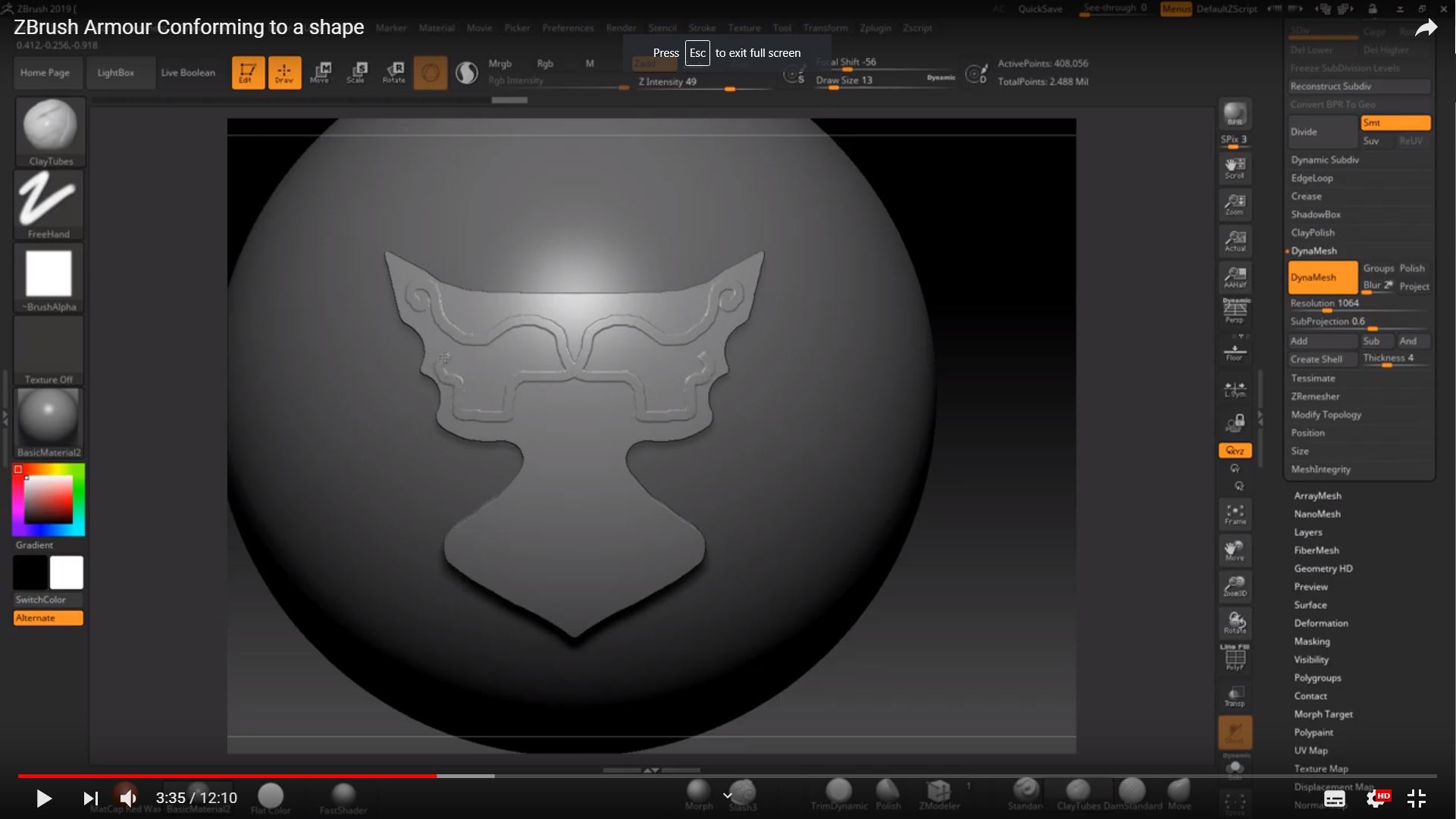Viewport: 1456px width, 819px height.
Task: Click the orange sphere sculpt icon
Action: click(430, 73)
